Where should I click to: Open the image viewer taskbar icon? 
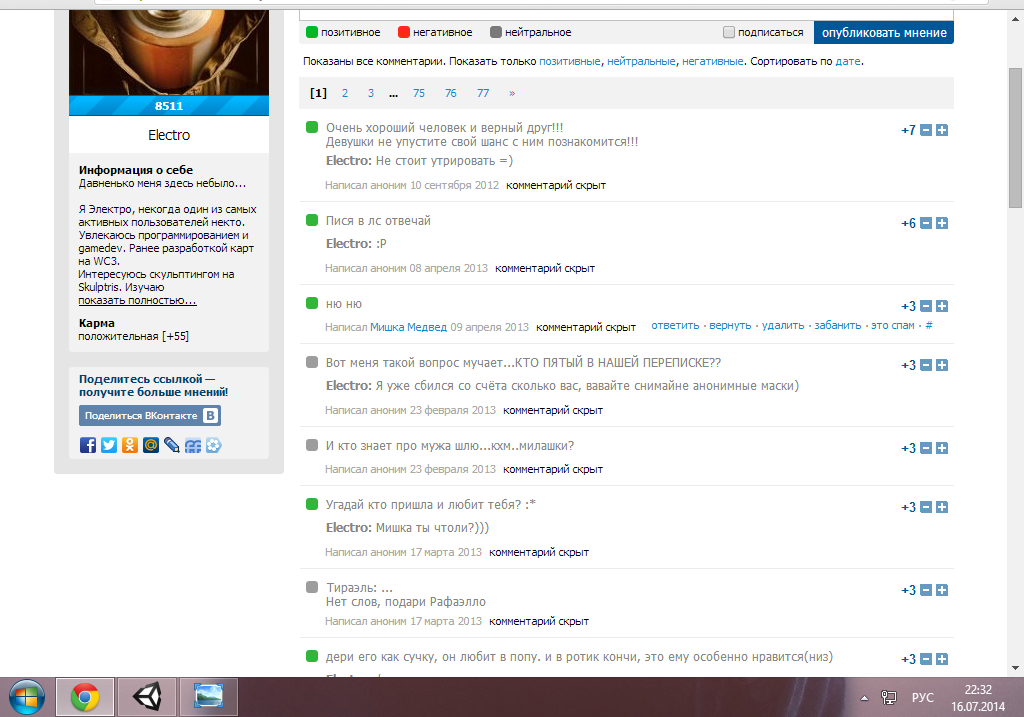pyautogui.click(x=209, y=697)
